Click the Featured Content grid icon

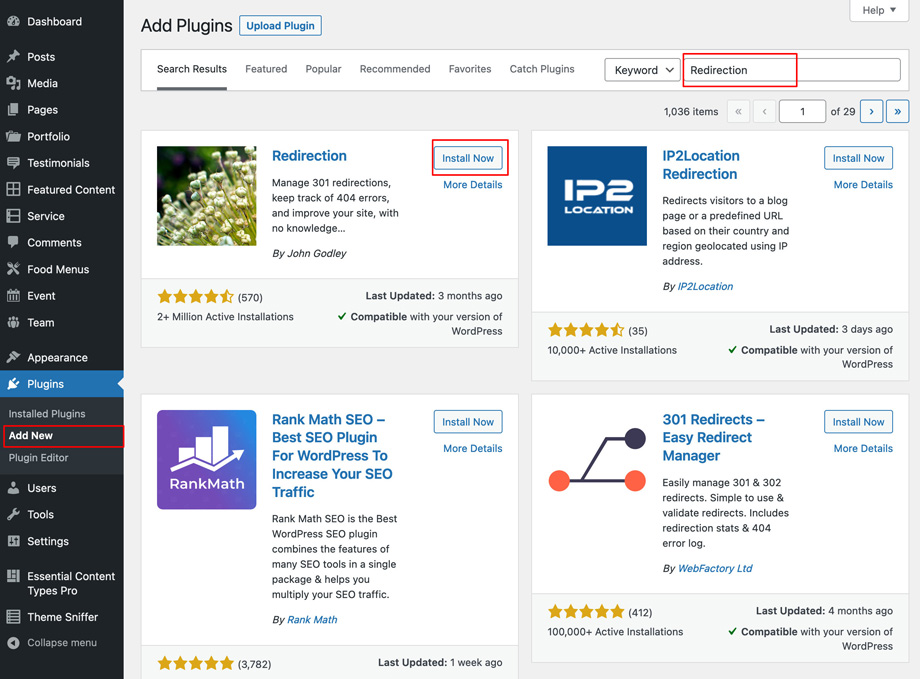point(13,190)
